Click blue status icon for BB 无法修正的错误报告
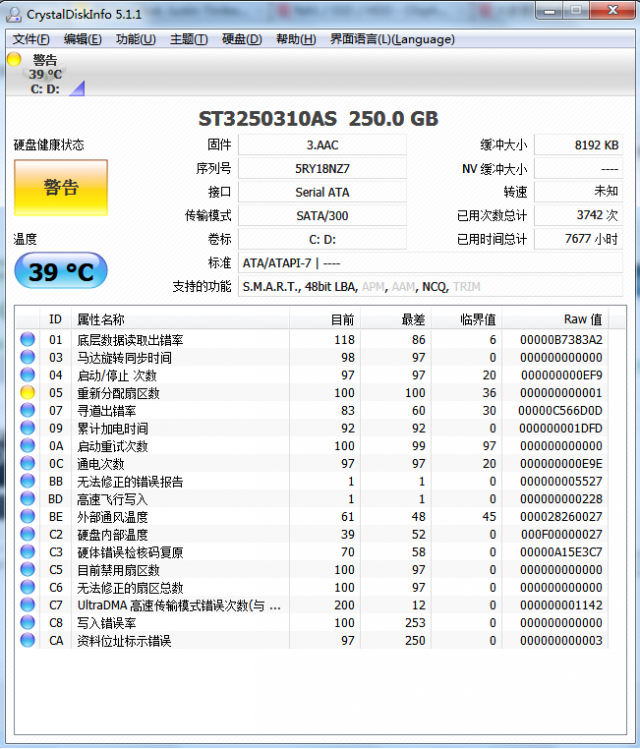This screenshot has height=749, width=640. [28, 481]
